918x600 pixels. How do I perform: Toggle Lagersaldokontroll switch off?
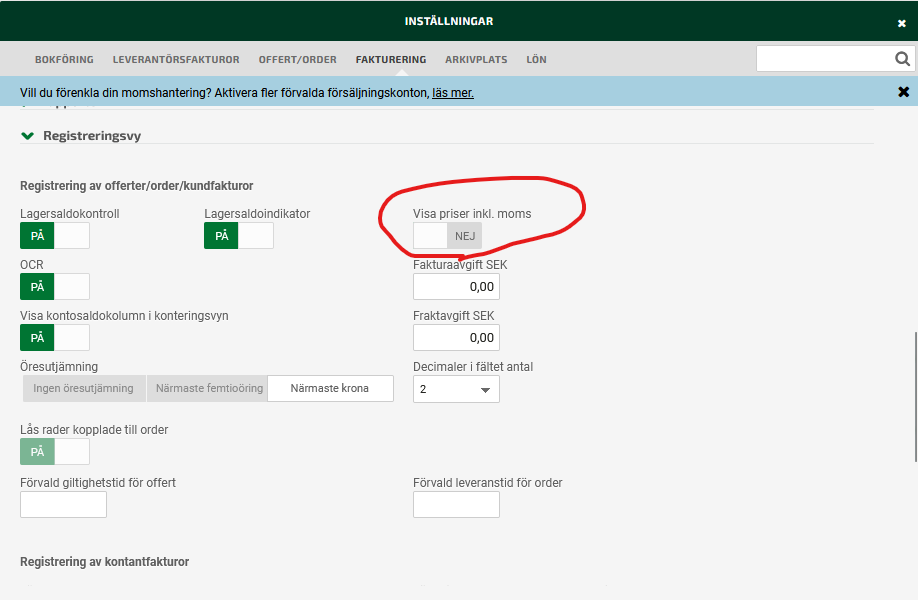click(55, 236)
